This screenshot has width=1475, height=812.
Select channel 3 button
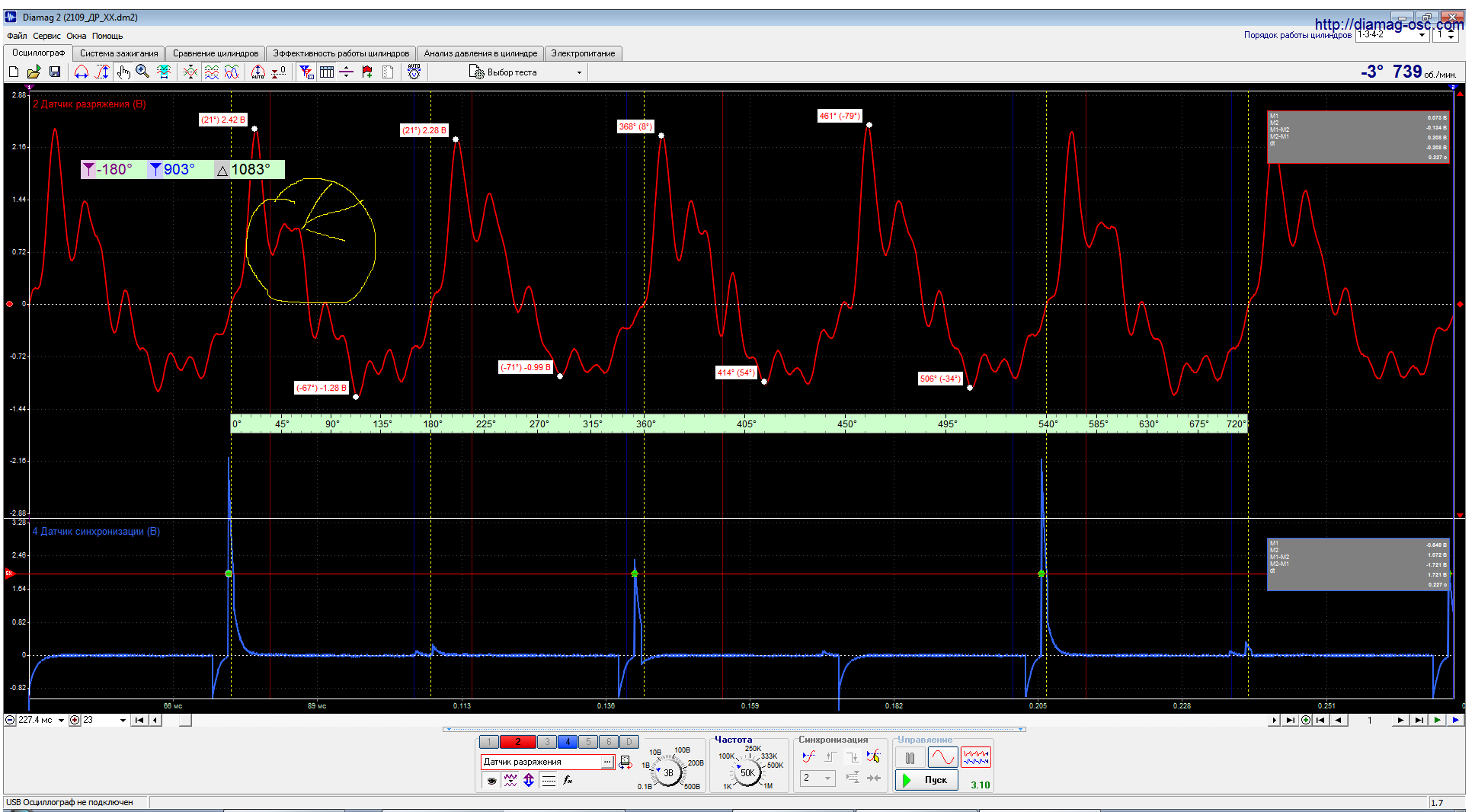(x=547, y=742)
